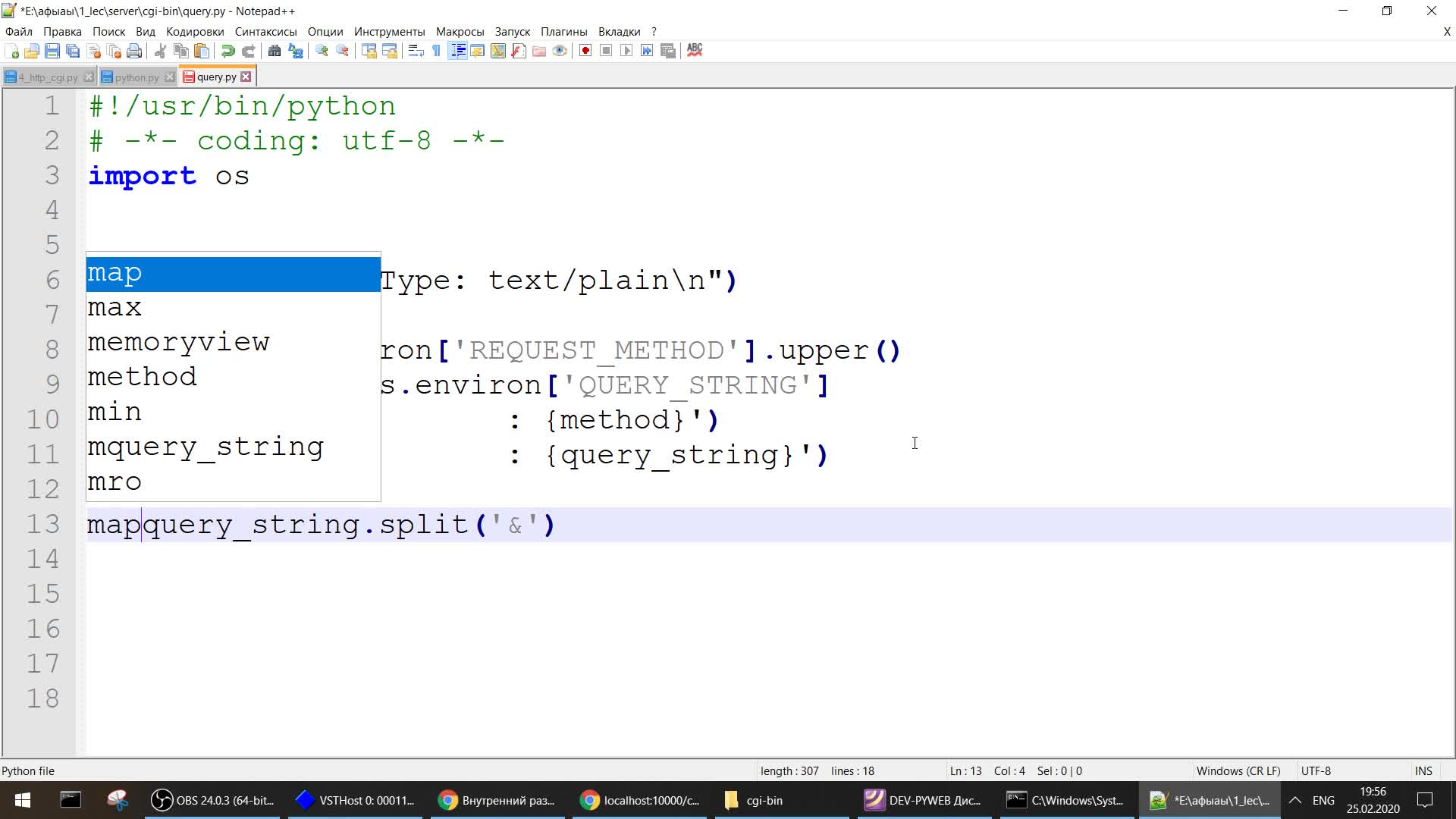
Task: Select 'memoryview' autocomplete suggestion
Action: point(233,344)
